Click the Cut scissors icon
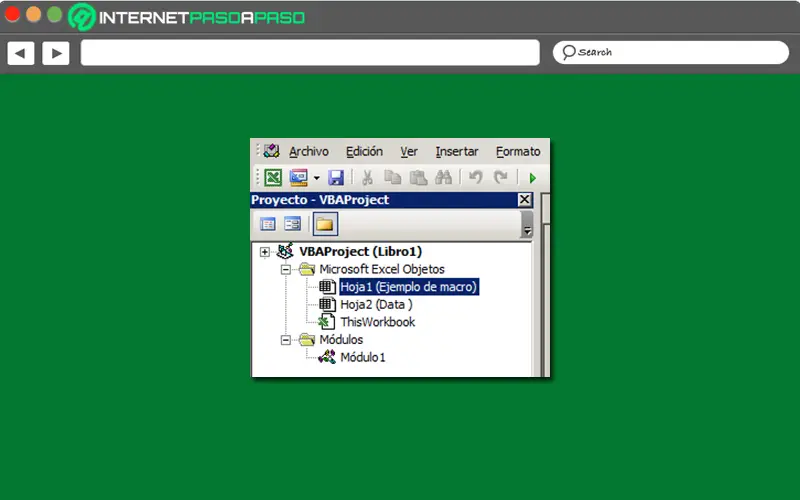800x500 pixels. (x=367, y=178)
